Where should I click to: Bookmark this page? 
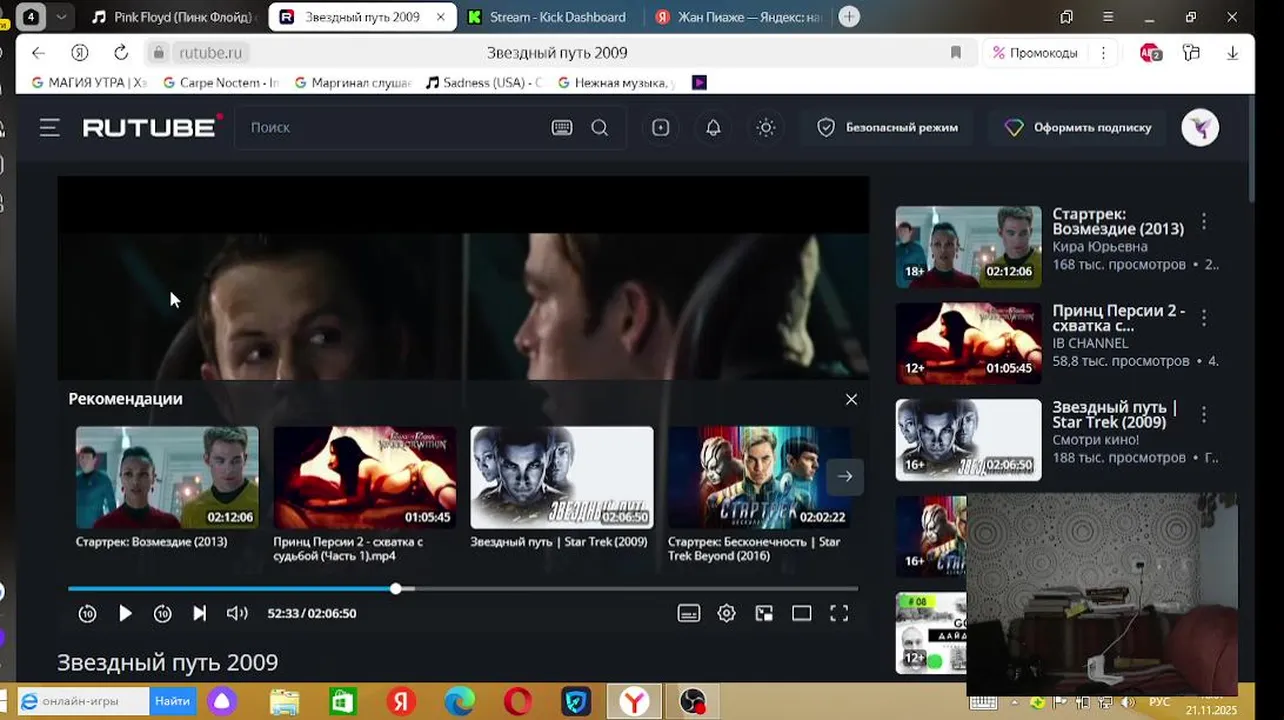pos(955,53)
